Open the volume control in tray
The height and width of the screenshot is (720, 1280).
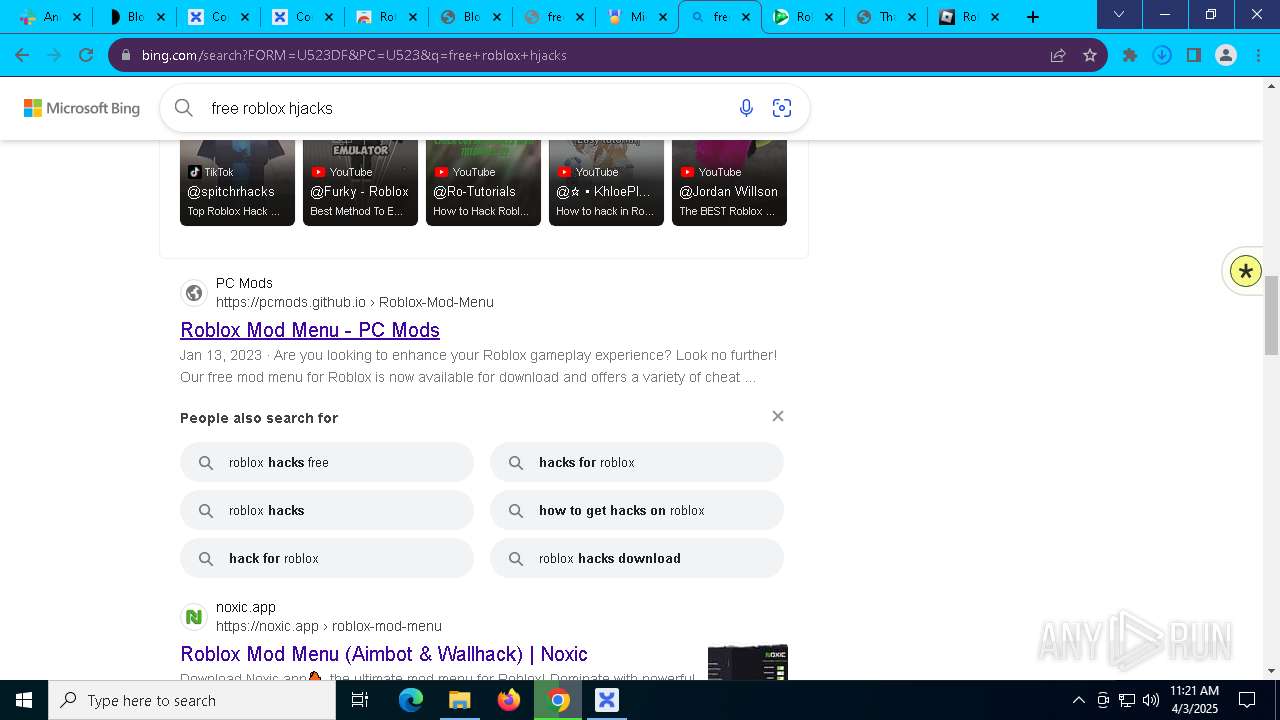click(1151, 700)
